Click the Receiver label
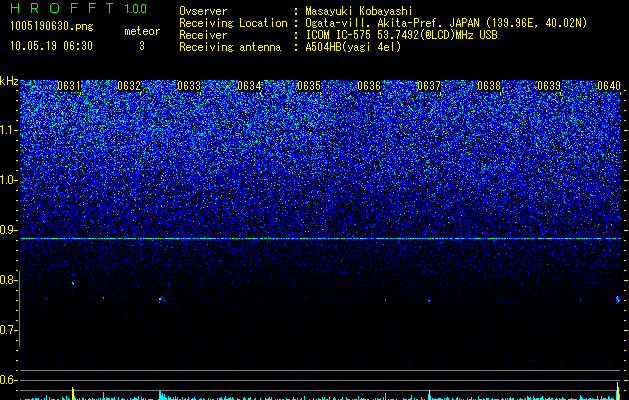This screenshot has width=629, height=400. 203,35
